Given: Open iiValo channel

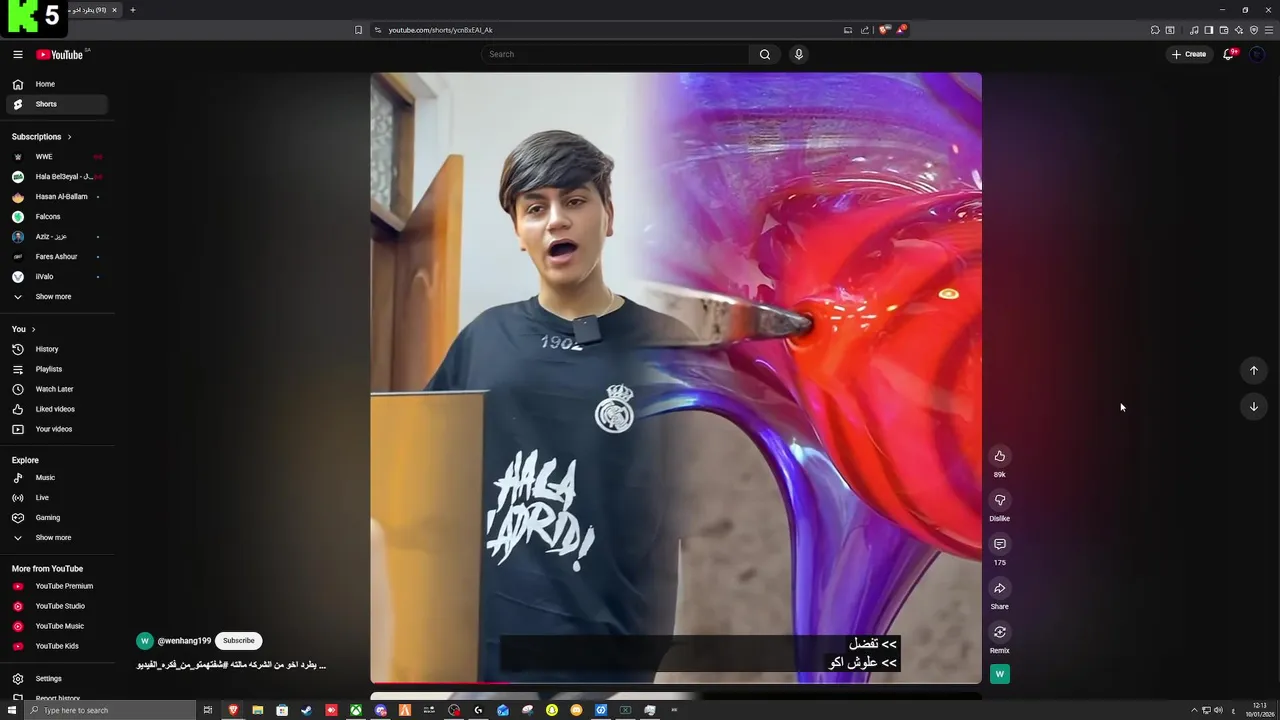Looking at the screenshot, I should (x=57, y=277).
